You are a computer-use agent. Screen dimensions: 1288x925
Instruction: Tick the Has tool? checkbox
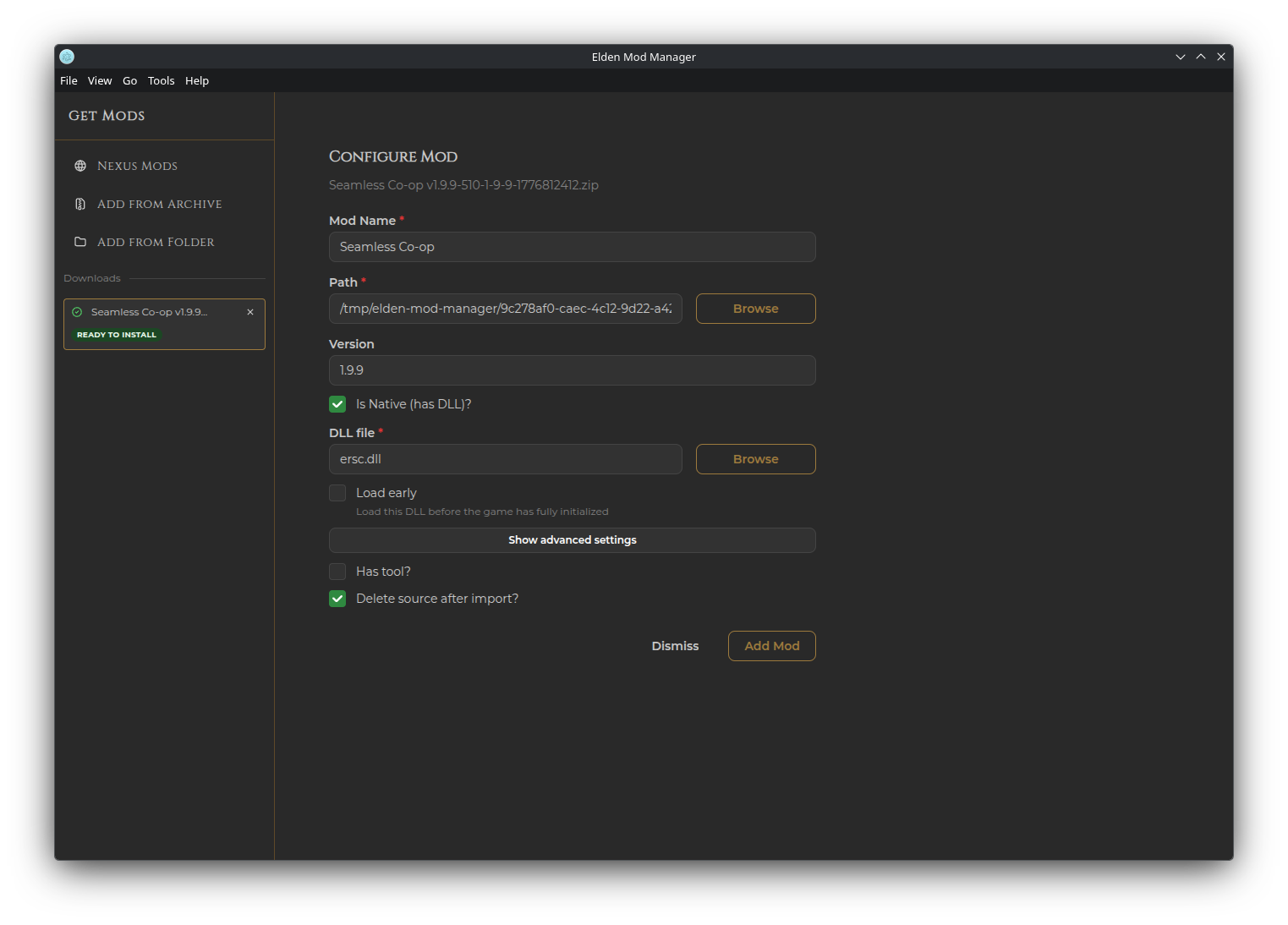pos(337,572)
